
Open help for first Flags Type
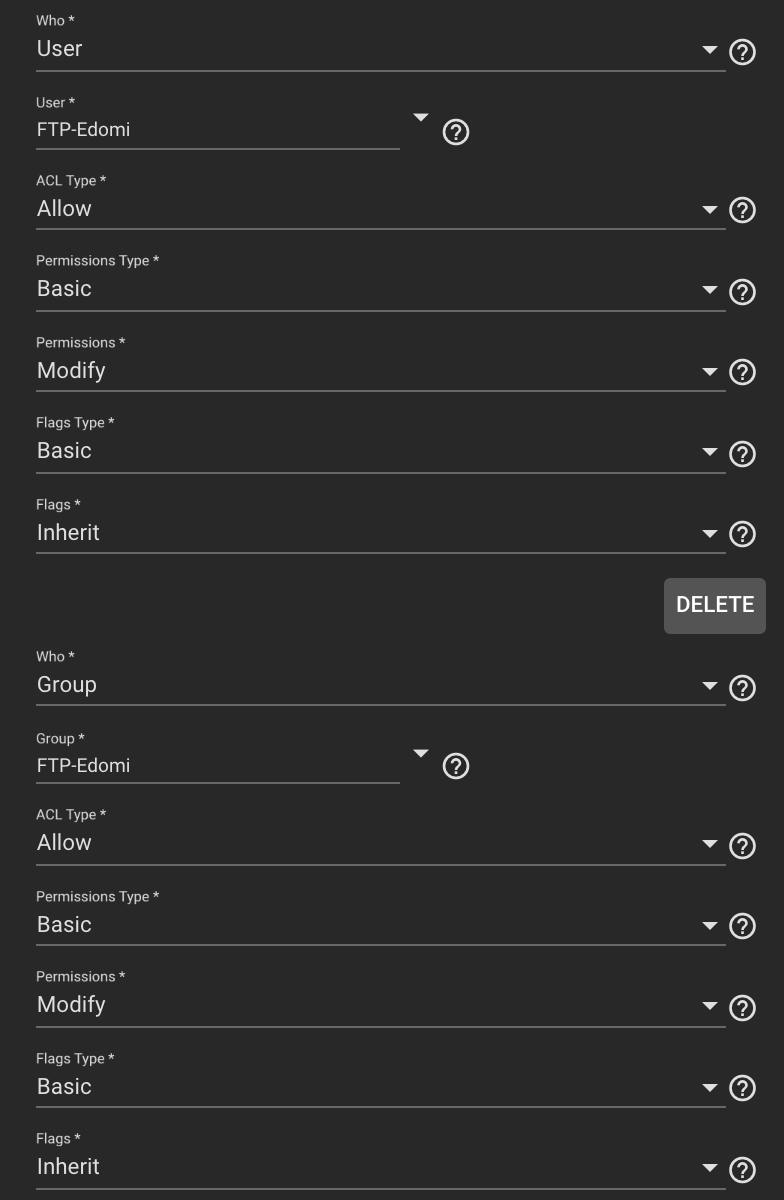742,454
